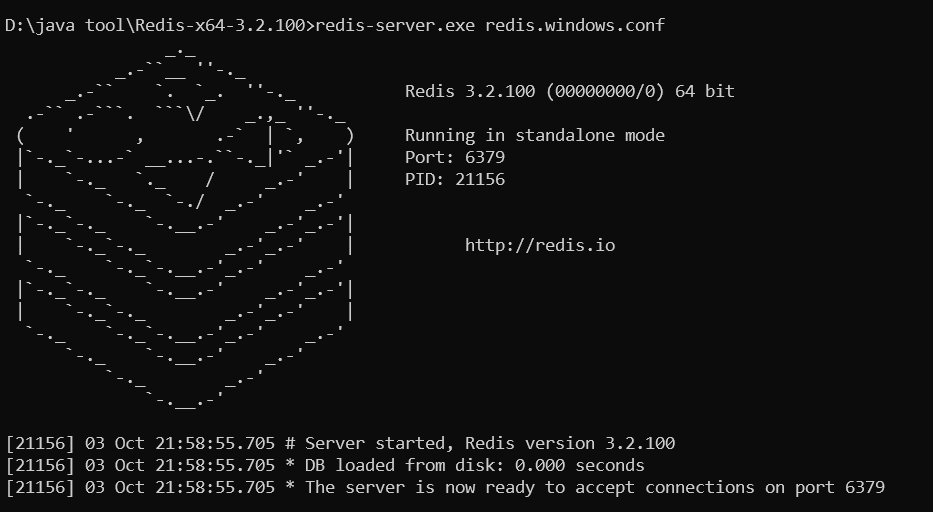Click the # marker on Server started line
Viewport: 933px width, 512px height.
[x=290, y=443]
